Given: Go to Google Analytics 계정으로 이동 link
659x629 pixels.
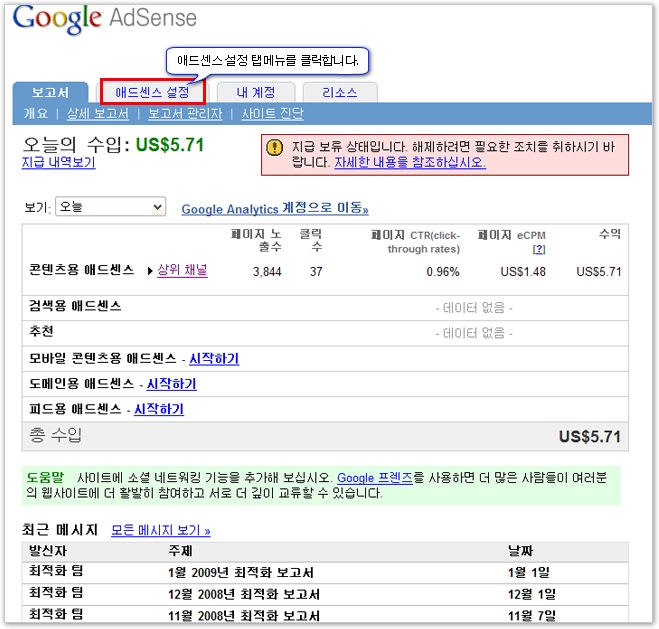Looking at the screenshot, I should (x=275, y=208).
